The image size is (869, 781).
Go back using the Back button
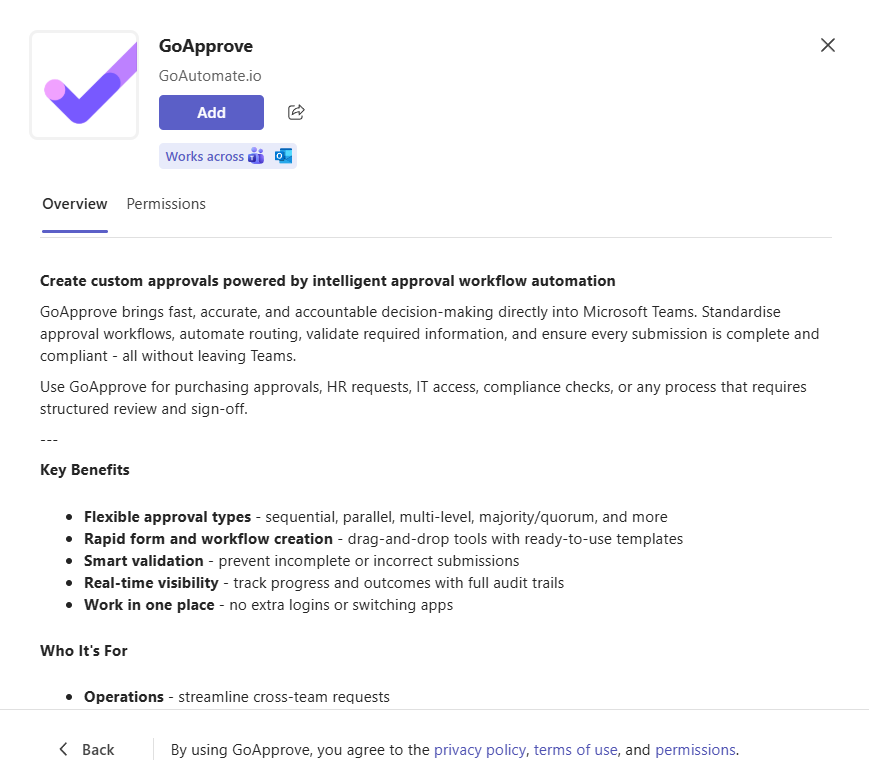pyautogui.click(x=86, y=749)
